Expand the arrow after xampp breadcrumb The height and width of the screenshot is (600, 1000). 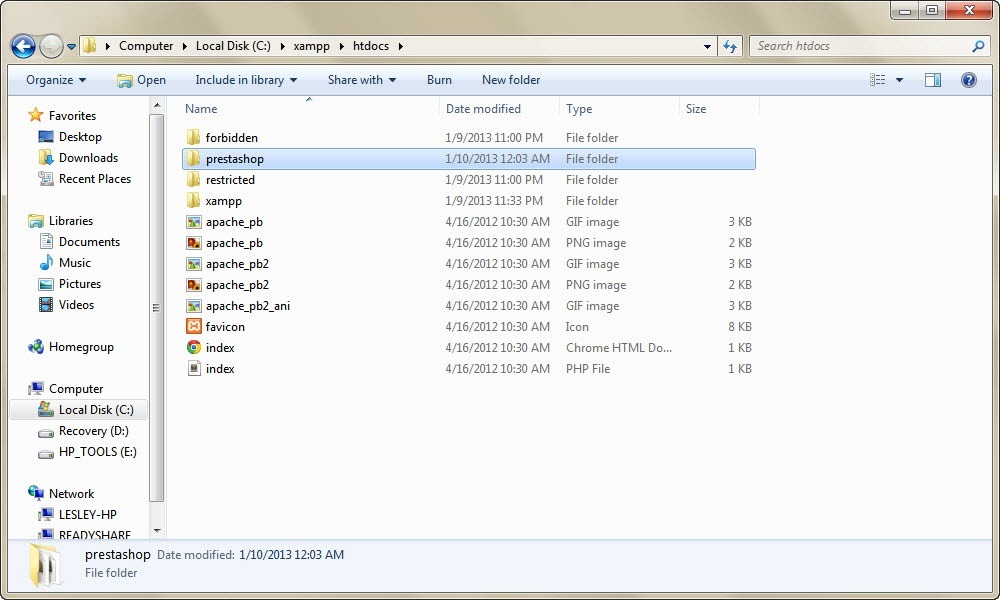tap(341, 46)
